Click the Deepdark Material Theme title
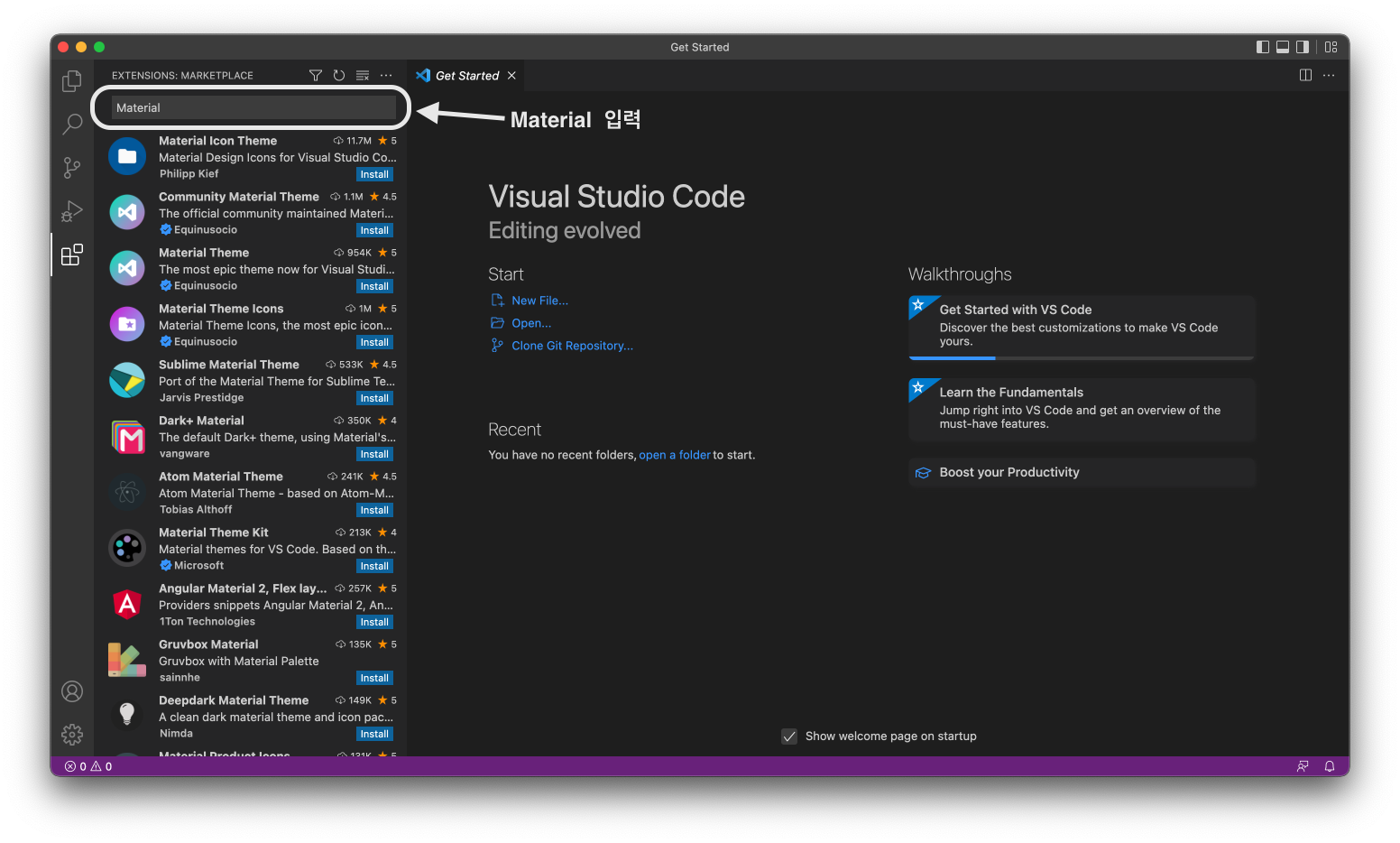The height and width of the screenshot is (843, 1400). pyautogui.click(x=234, y=700)
